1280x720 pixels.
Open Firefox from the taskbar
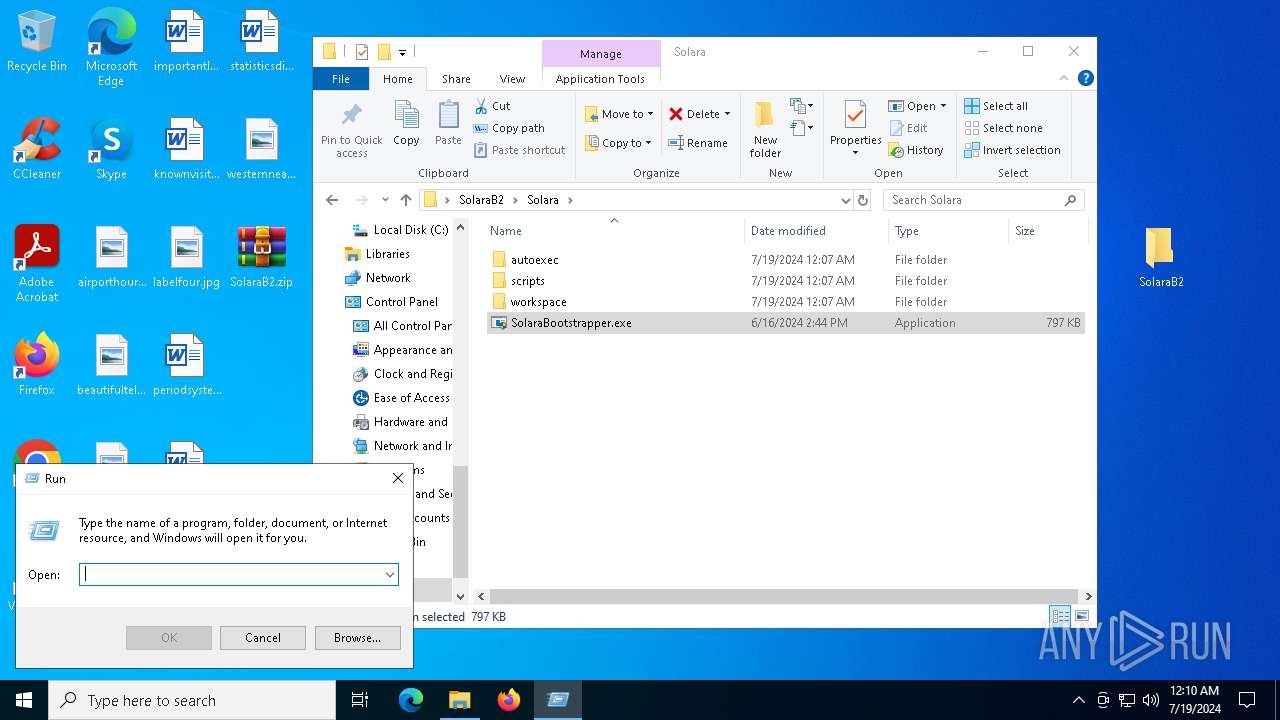coord(509,700)
